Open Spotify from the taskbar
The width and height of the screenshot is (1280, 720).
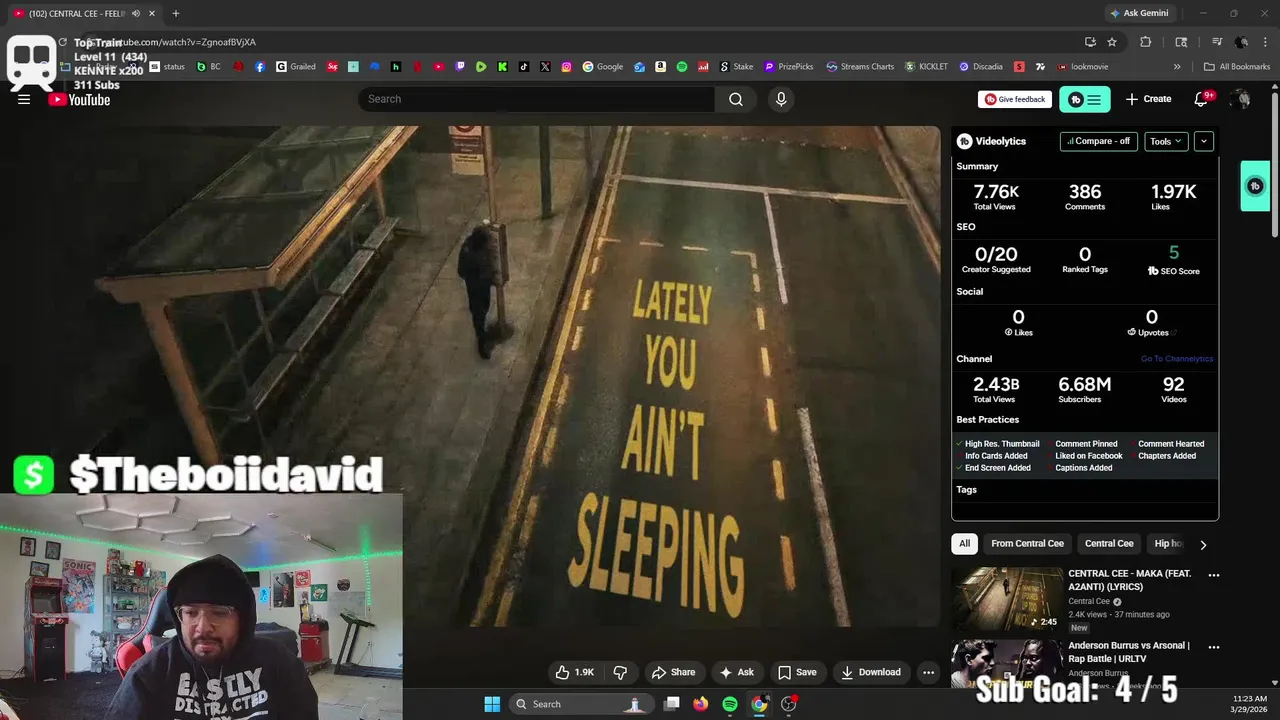(x=730, y=704)
